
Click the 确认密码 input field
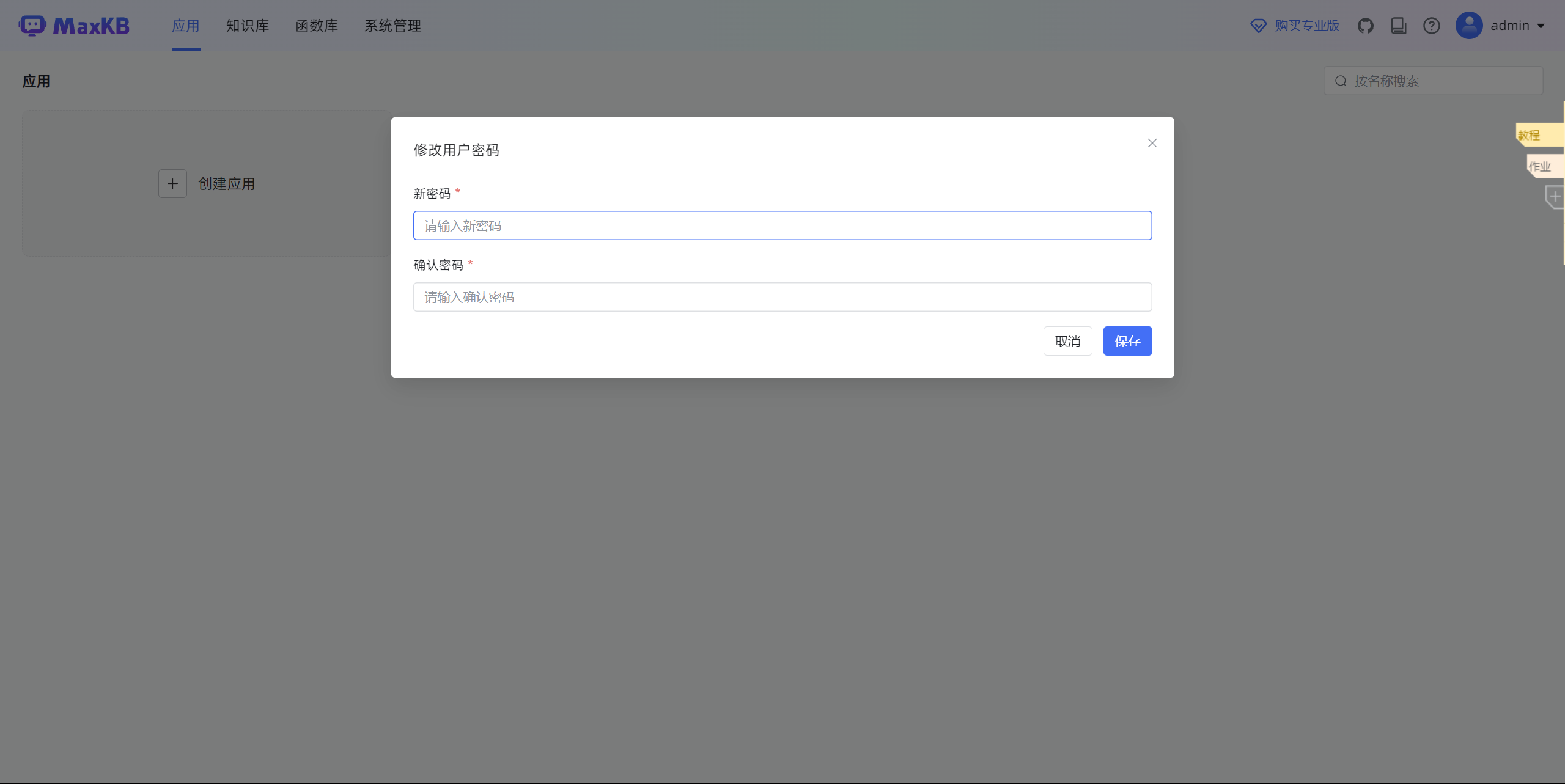coord(782,297)
